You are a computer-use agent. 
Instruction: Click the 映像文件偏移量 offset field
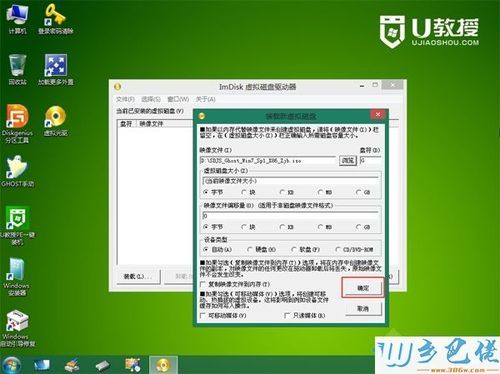point(291,216)
